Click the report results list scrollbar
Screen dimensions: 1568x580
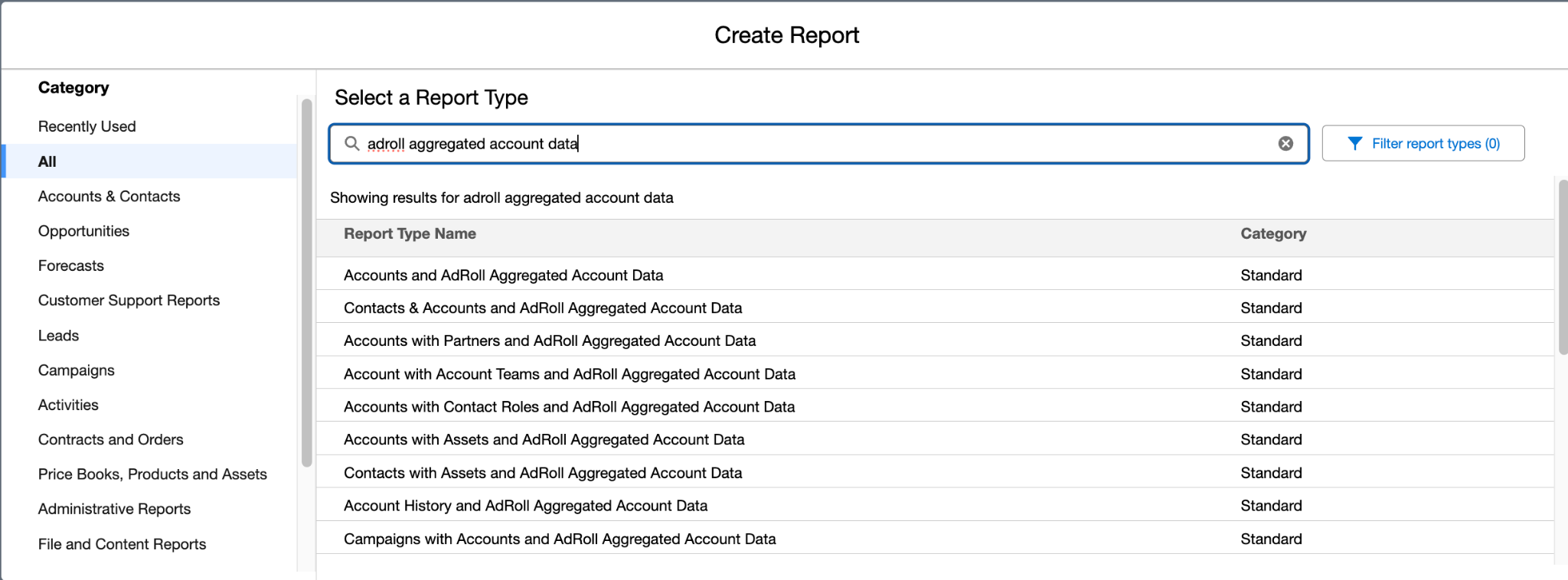point(1563,267)
